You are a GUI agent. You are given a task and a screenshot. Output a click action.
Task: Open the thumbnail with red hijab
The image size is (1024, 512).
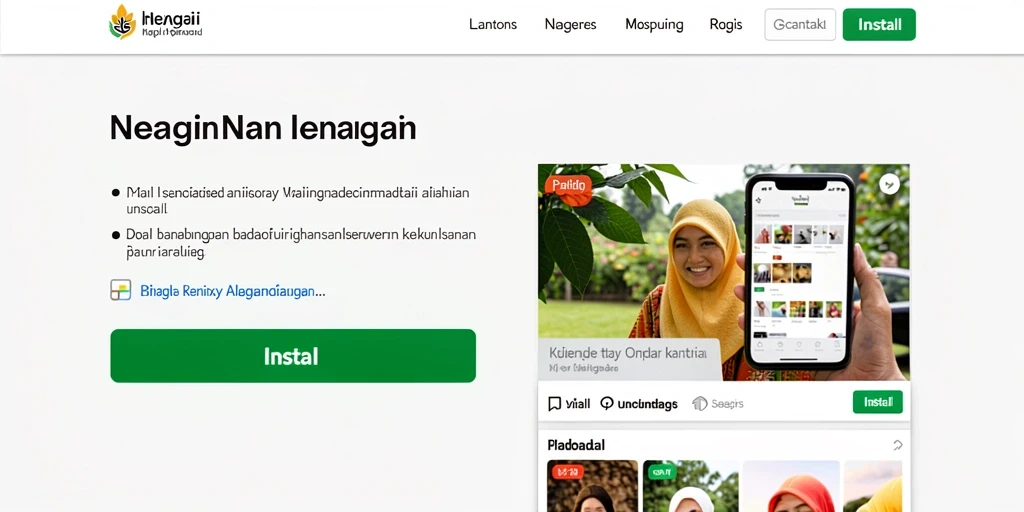tap(792, 486)
